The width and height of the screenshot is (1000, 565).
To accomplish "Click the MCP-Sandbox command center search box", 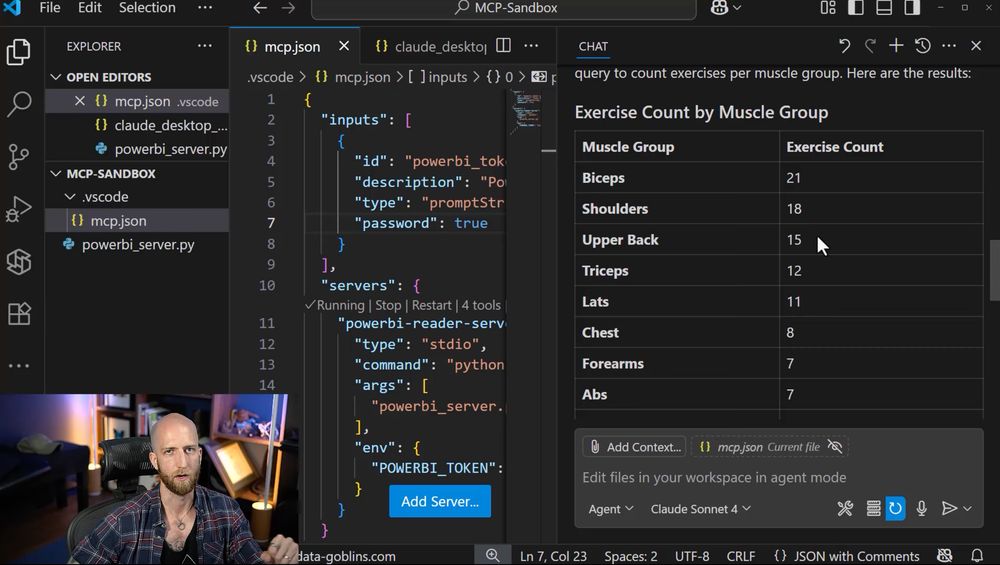I will tap(504, 8).
